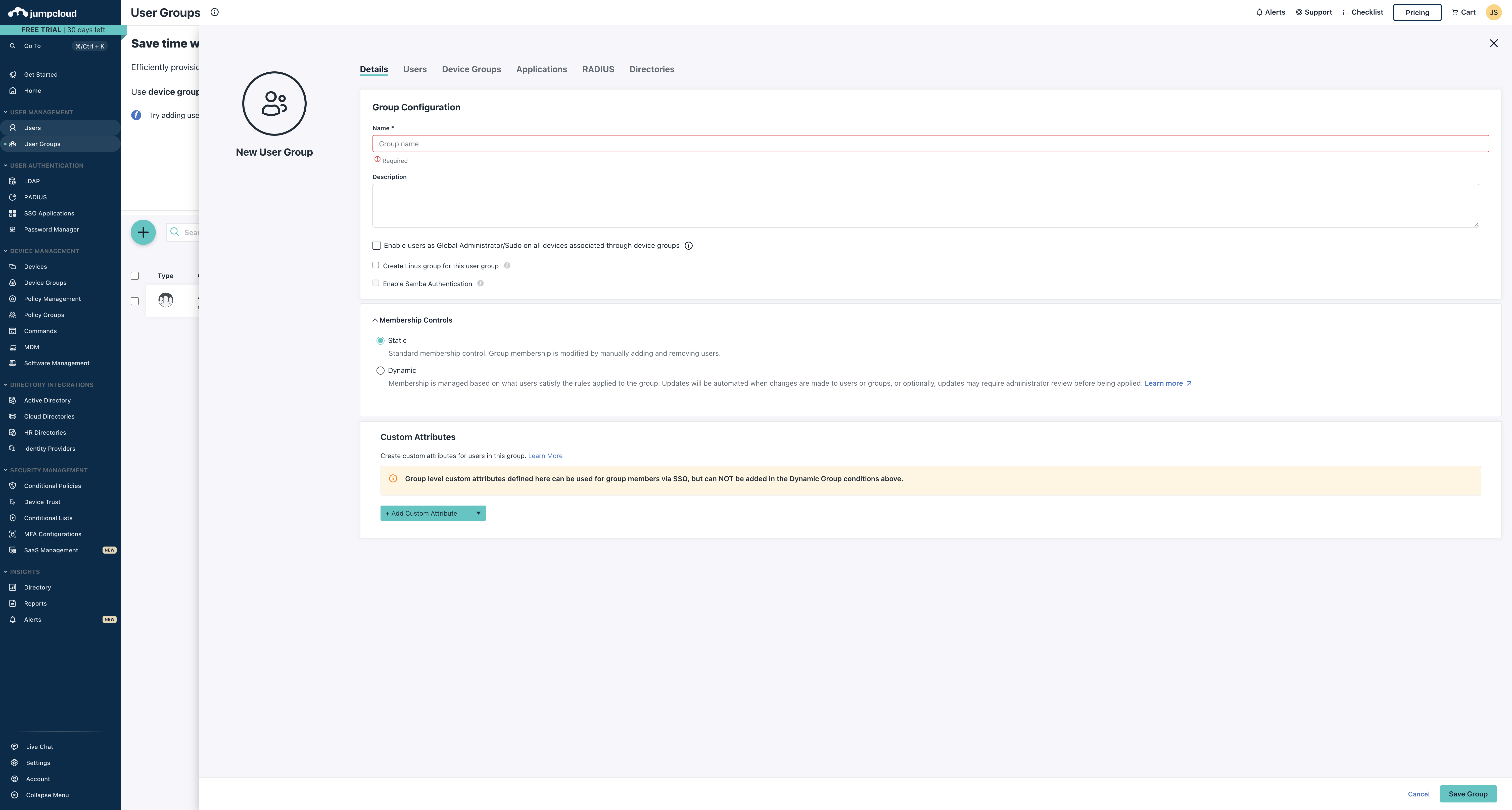Click the green add group plus button
This screenshot has height=810, width=1512.
[143, 233]
